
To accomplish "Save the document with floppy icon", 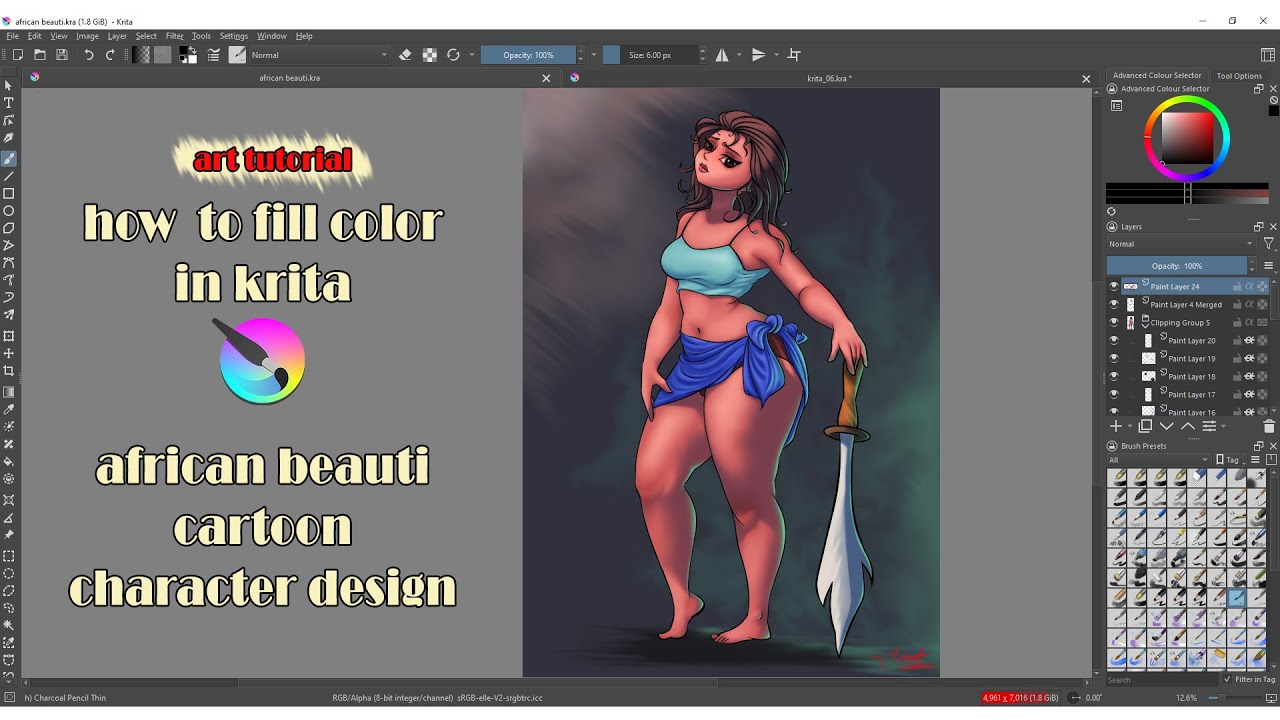I will point(62,55).
